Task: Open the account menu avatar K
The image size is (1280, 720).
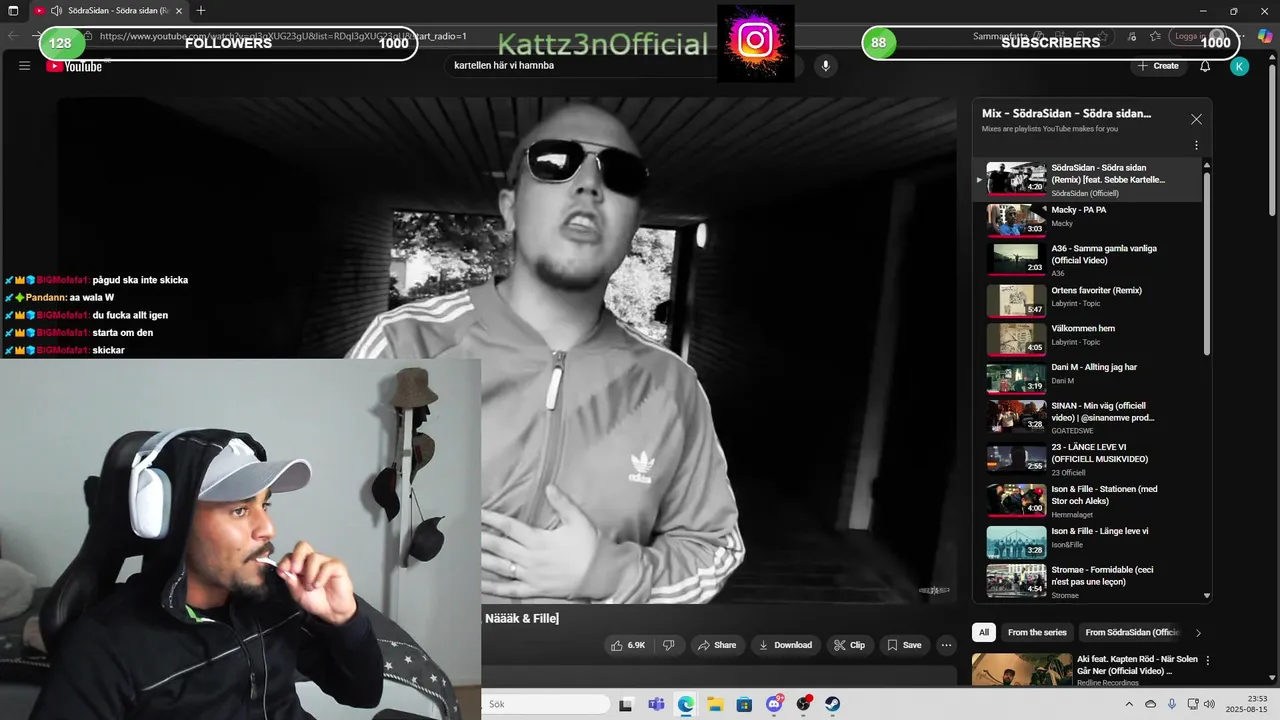Action: (x=1239, y=66)
